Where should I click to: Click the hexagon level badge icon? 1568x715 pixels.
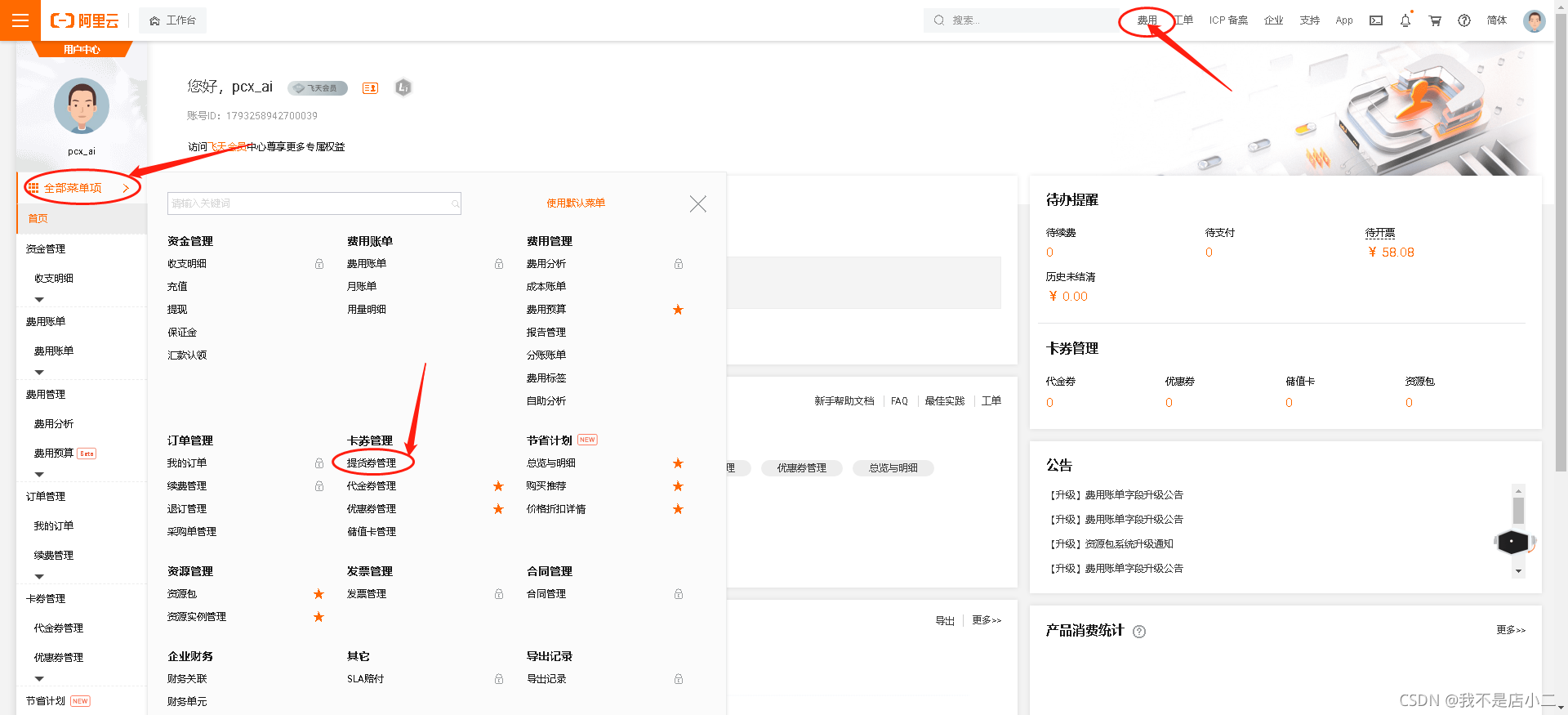click(403, 87)
